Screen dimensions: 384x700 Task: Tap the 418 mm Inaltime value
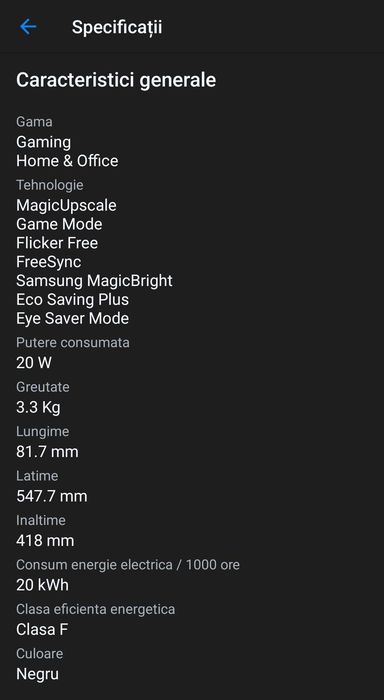pos(45,541)
